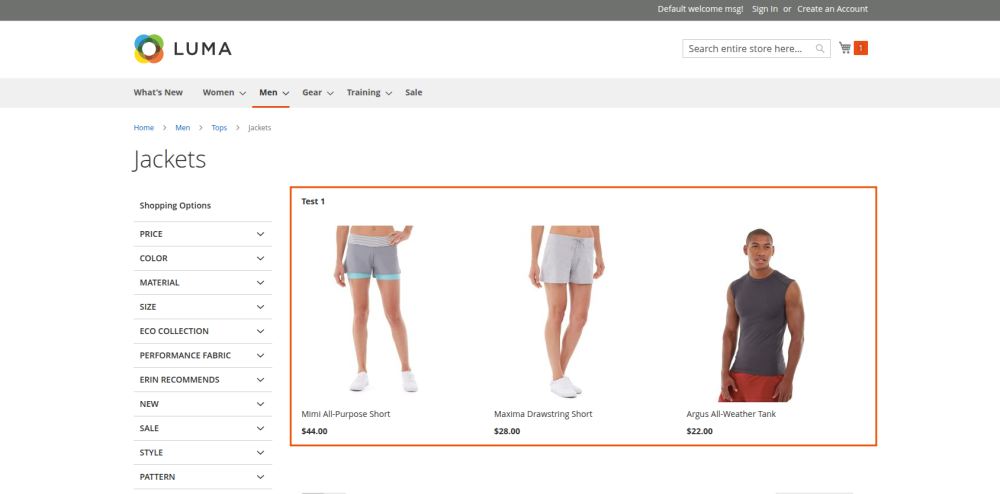Expand the MATERIAL filter option
Image resolution: width=1000 pixels, height=494 pixels.
click(202, 283)
